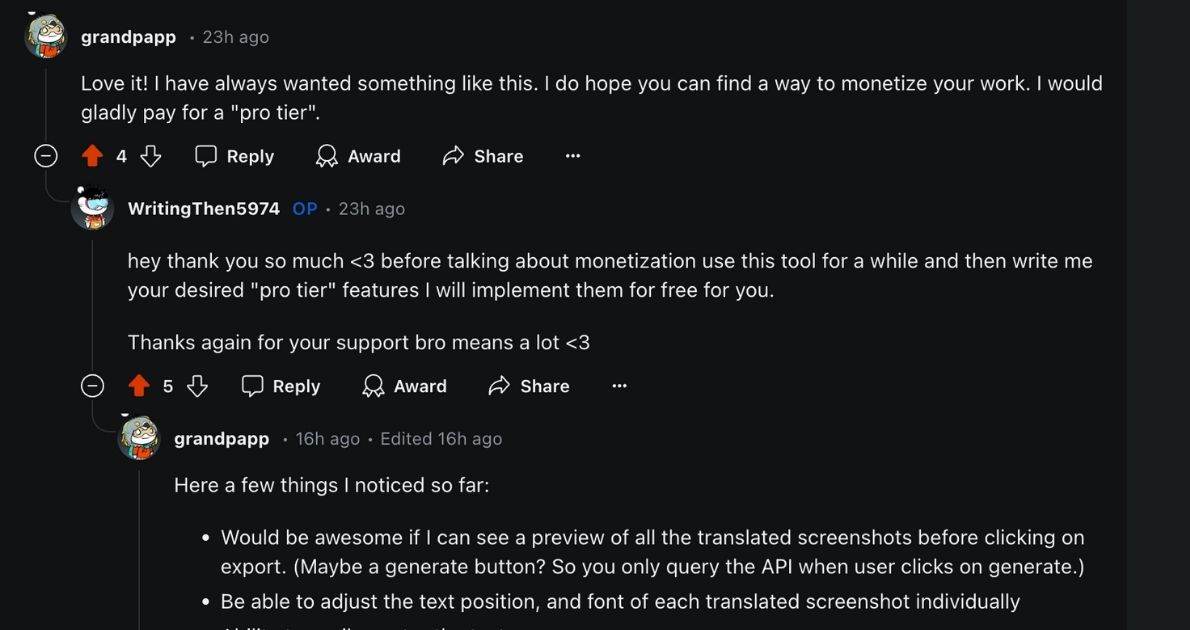
Task: Open the ellipsis dropdown on the top comment
Action: coord(573,156)
